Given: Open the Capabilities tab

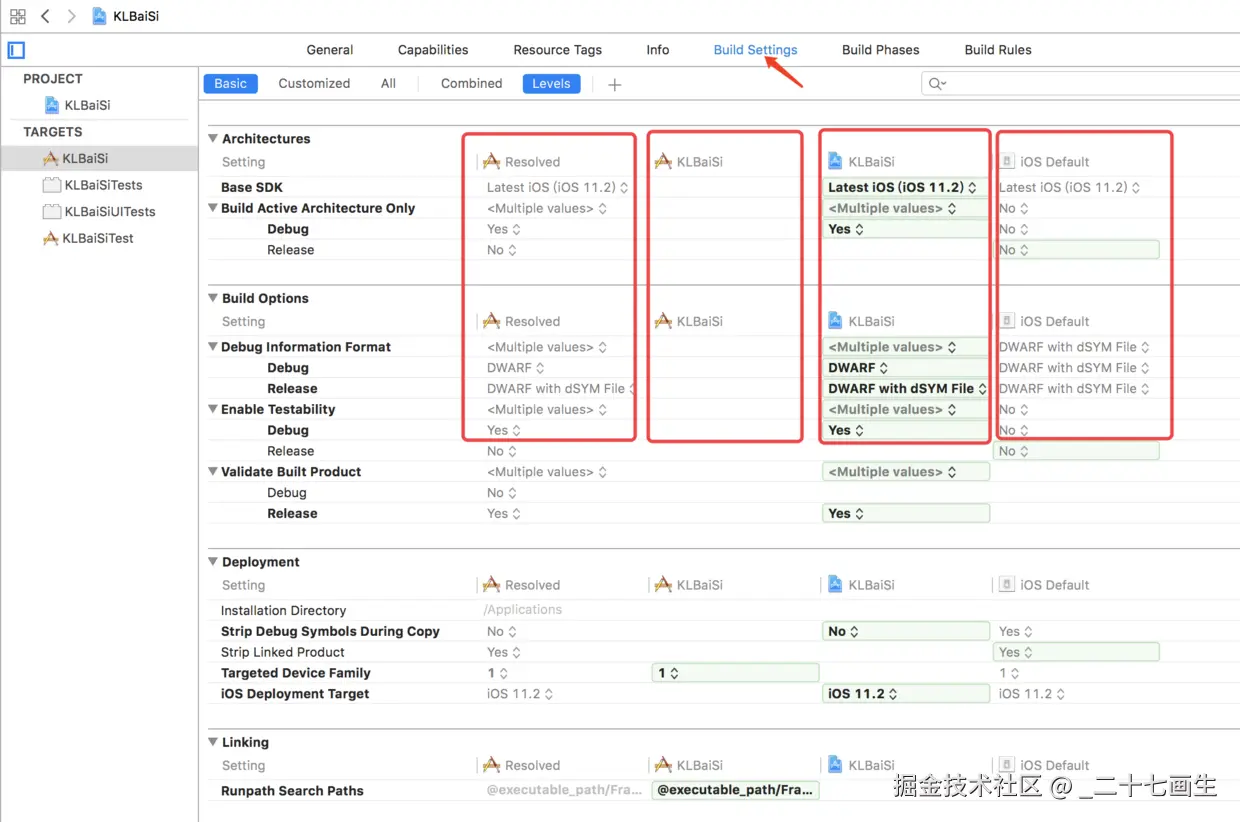Looking at the screenshot, I should coord(433,50).
